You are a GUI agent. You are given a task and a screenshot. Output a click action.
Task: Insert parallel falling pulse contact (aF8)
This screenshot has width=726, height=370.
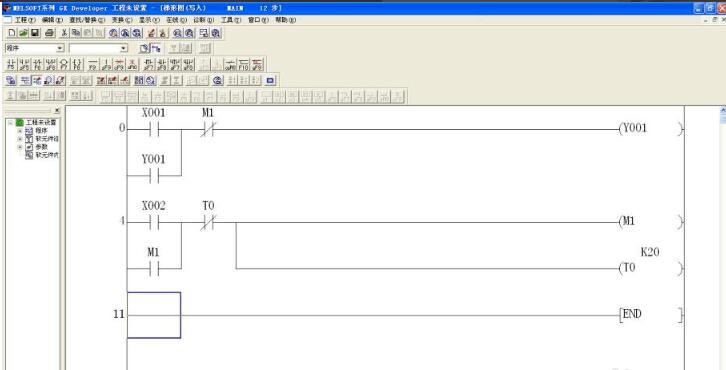point(188,64)
